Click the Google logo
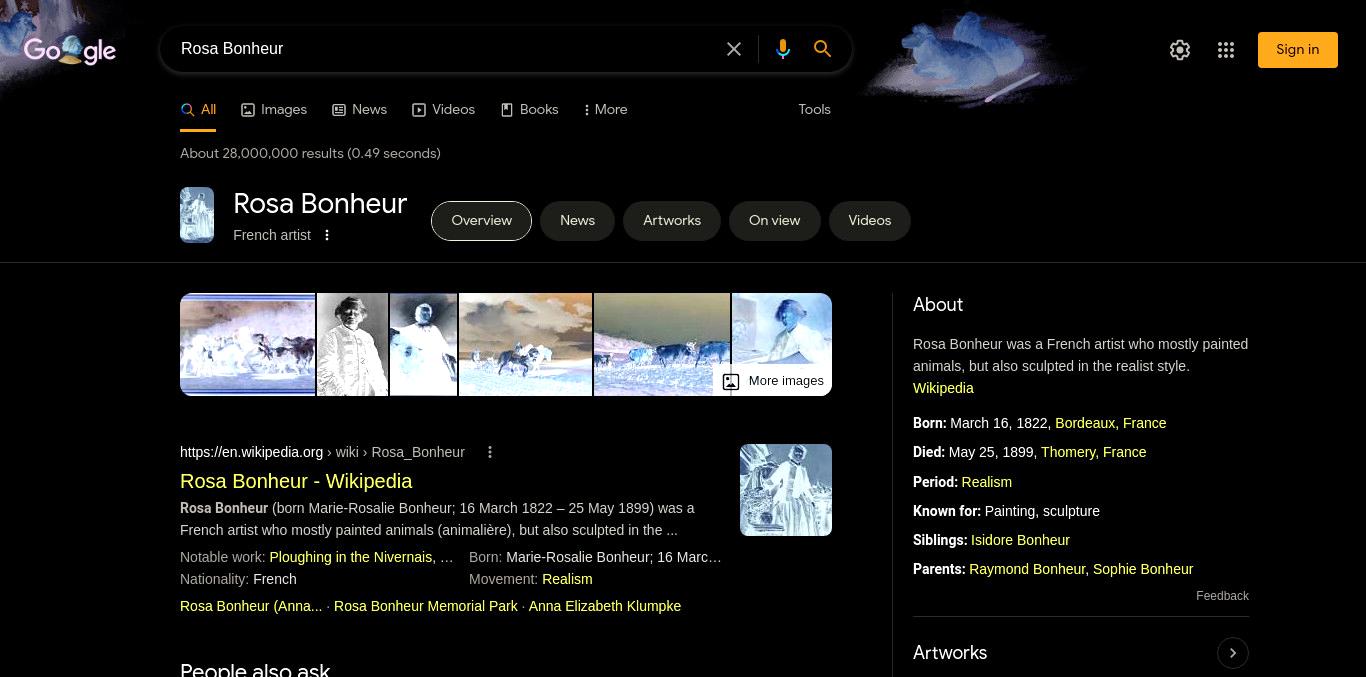Image resolution: width=1366 pixels, height=677 pixels. coord(70,50)
